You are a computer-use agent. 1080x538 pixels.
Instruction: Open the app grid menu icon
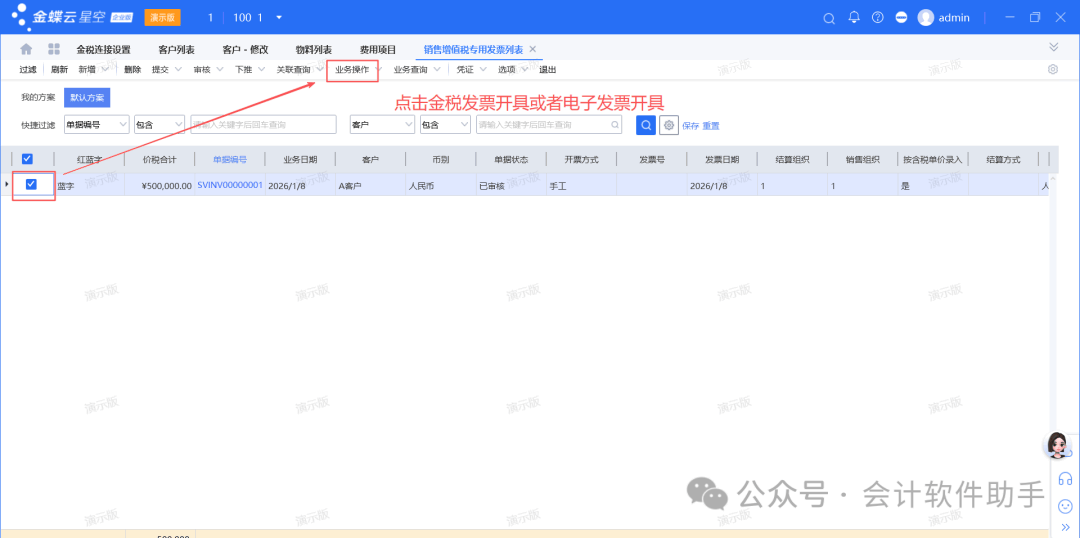click(54, 49)
